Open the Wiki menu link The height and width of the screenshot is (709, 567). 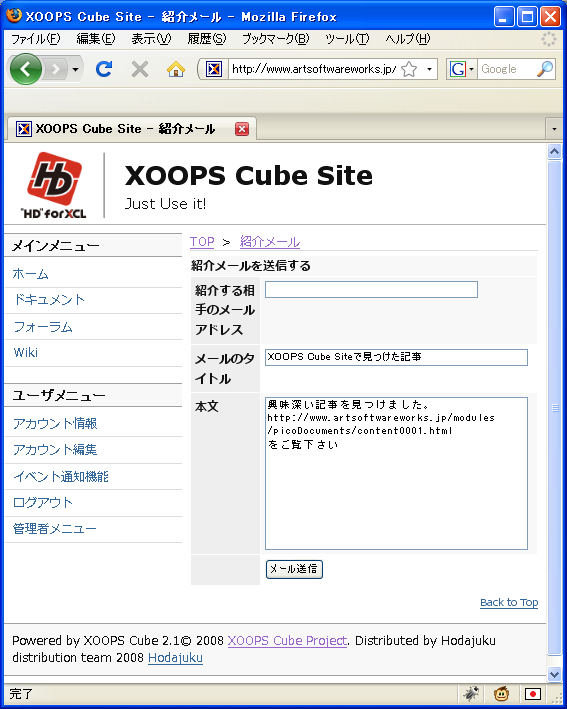click(26, 352)
